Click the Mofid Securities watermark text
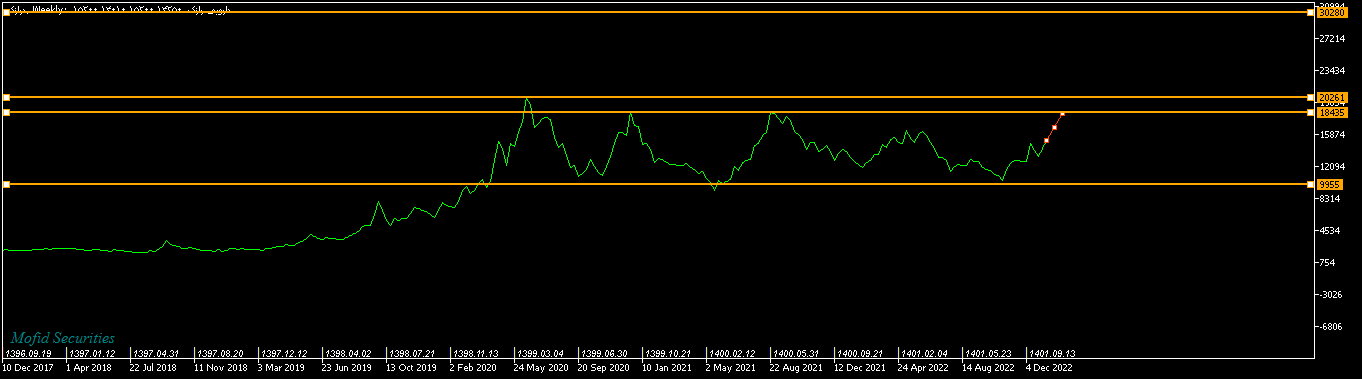Image resolution: width=1362 pixels, height=379 pixels. point(63,339)
